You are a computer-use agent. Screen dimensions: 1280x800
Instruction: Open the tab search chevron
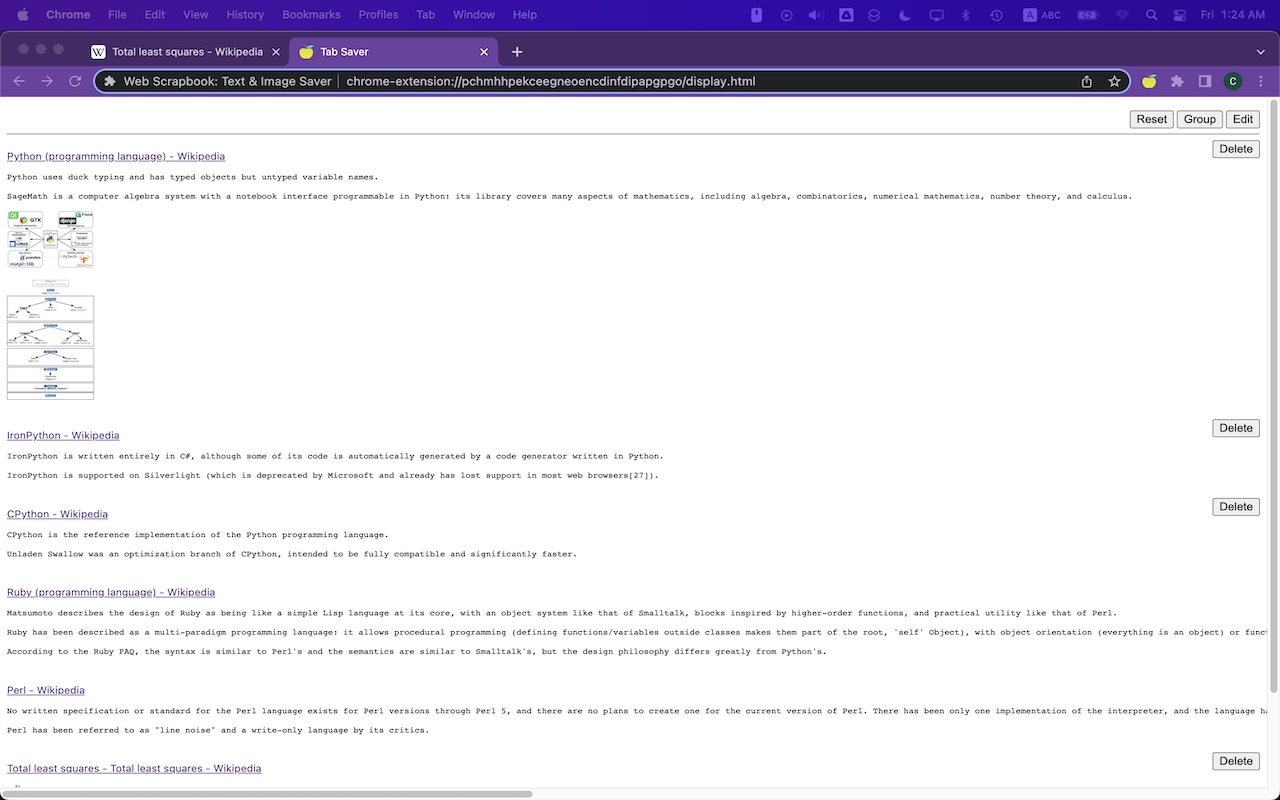[1259, 51]
